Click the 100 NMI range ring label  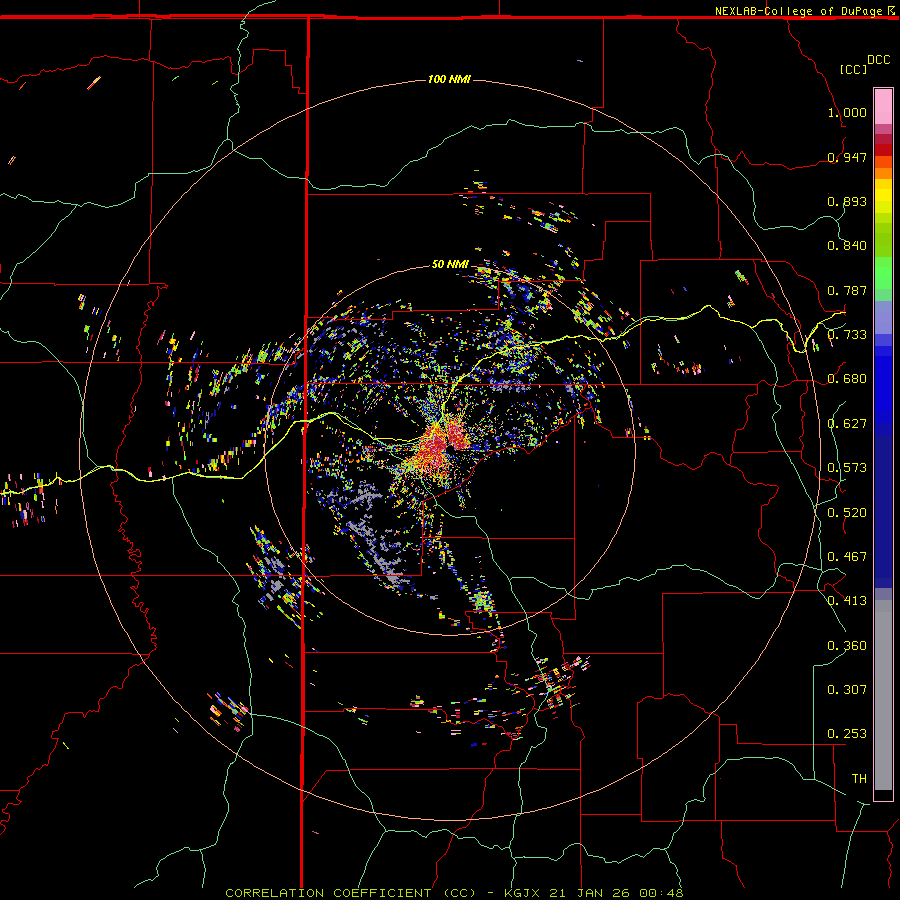pos(449,79)
